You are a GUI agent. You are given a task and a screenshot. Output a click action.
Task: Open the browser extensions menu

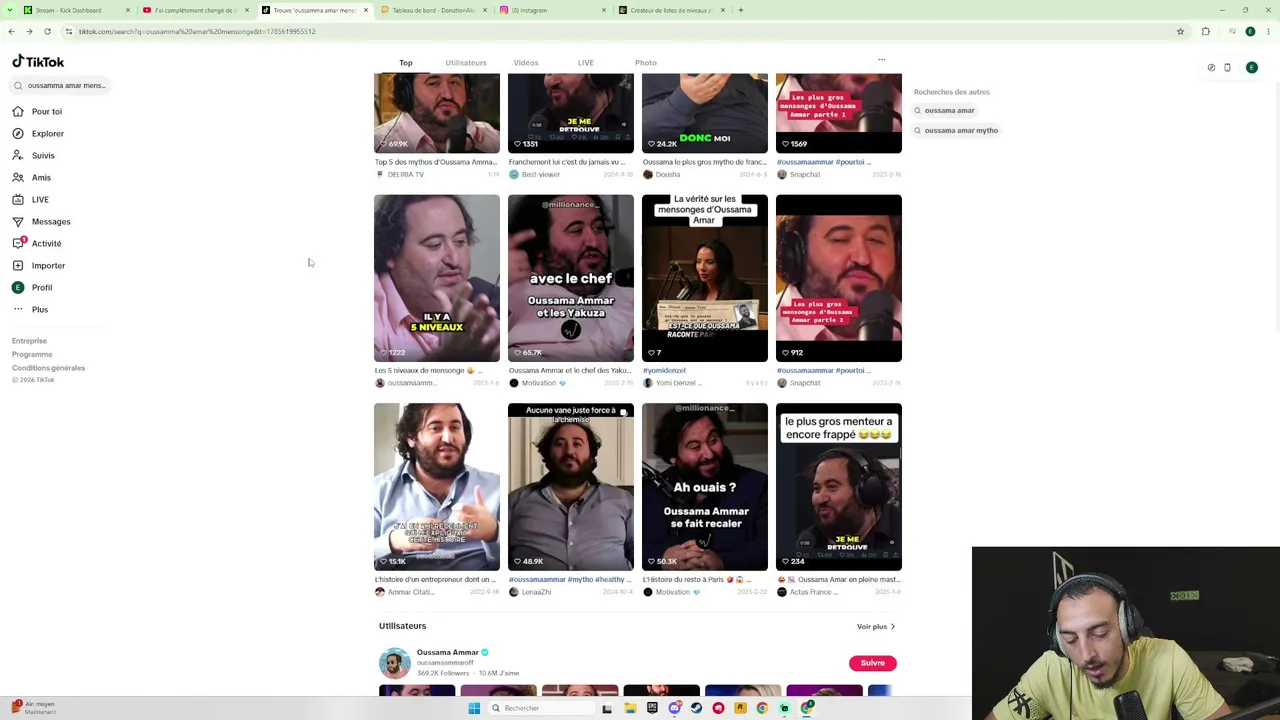pos(1205,31)
